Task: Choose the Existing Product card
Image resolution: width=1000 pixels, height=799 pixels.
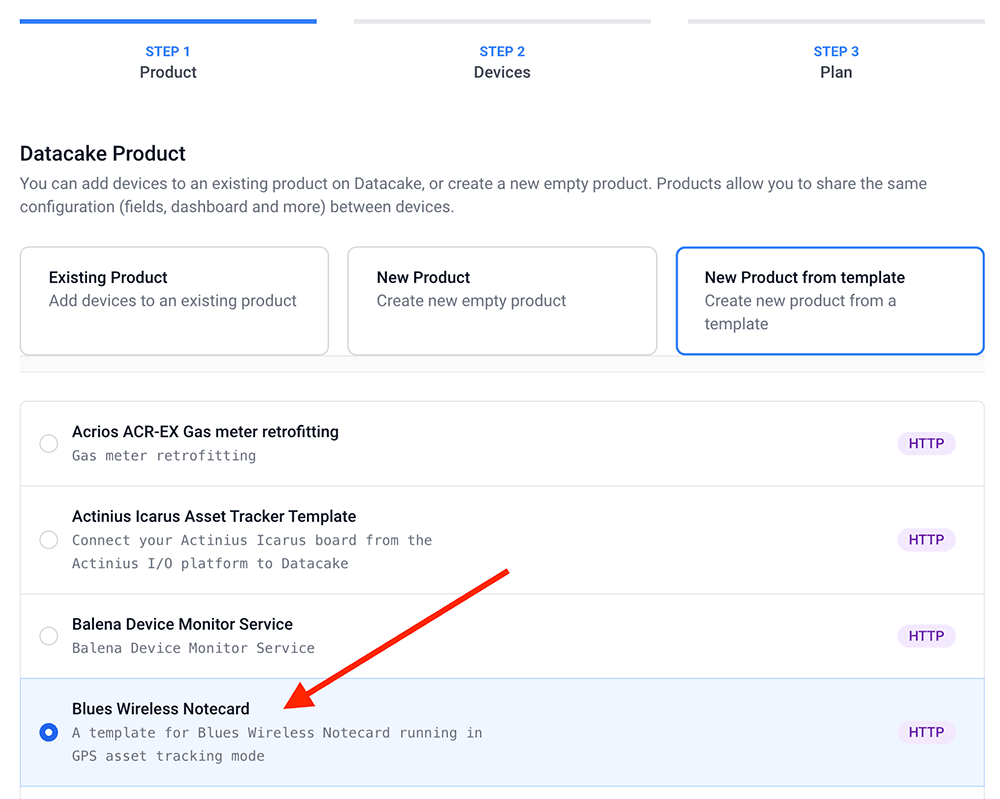Action: 174,301
